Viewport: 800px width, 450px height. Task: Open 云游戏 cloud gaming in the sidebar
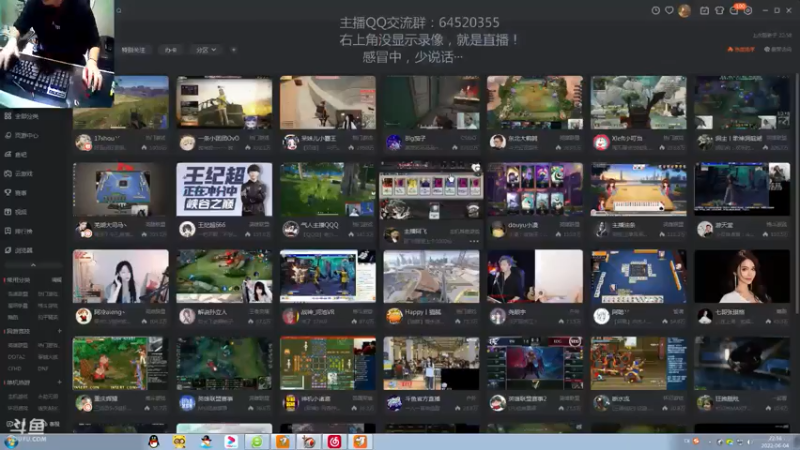click(19, 173)
